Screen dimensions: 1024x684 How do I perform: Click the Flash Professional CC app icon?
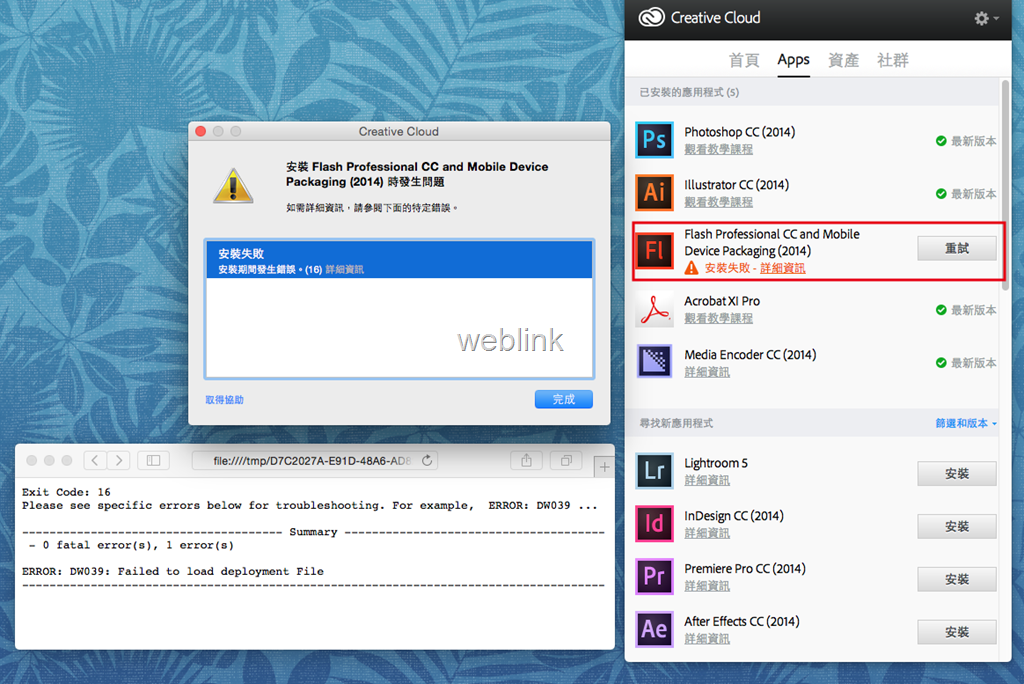[x=654, y=250]
